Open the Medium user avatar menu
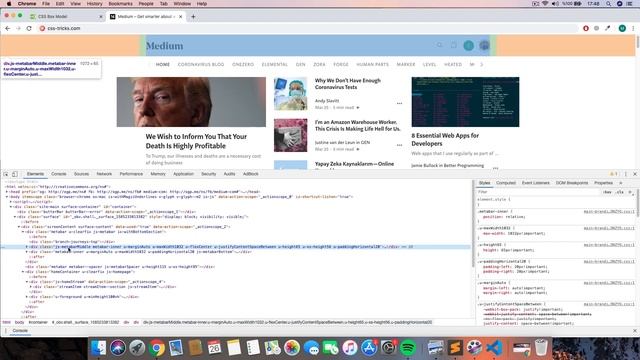Screen dimensions: 640x360 point(484,46)
